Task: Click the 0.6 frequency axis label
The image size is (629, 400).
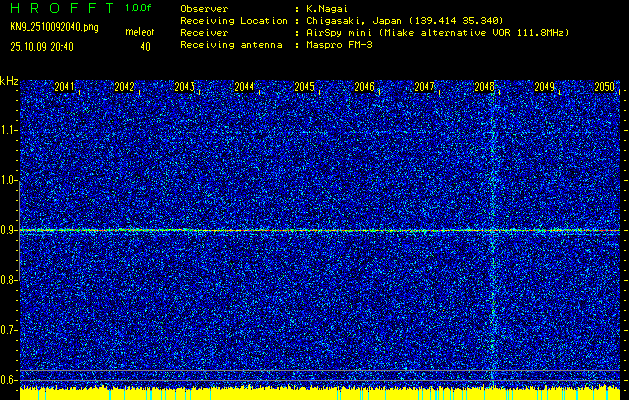Action: click(x=9, y=380)
